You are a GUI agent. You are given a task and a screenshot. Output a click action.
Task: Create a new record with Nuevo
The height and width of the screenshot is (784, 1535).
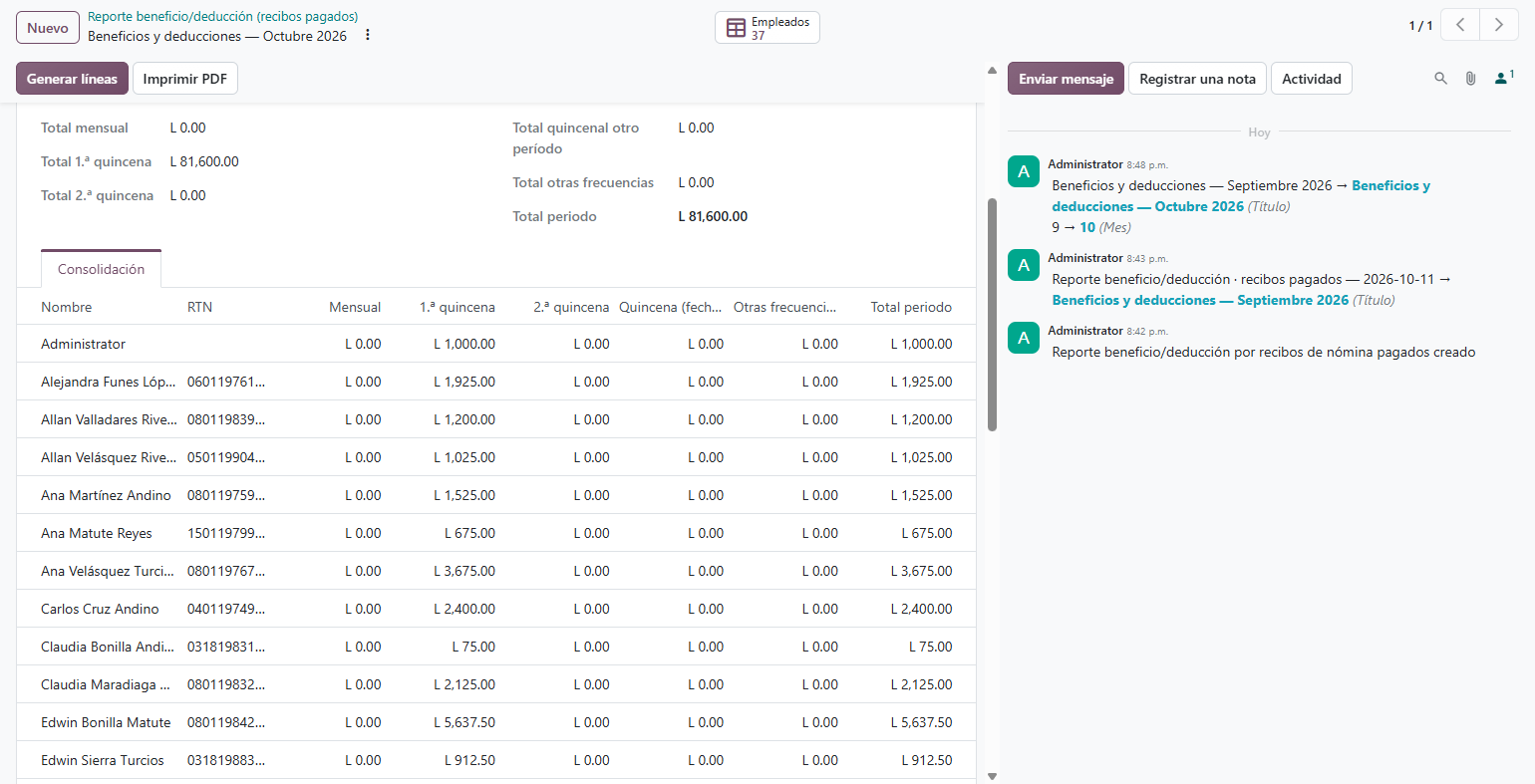coord(48,28)
